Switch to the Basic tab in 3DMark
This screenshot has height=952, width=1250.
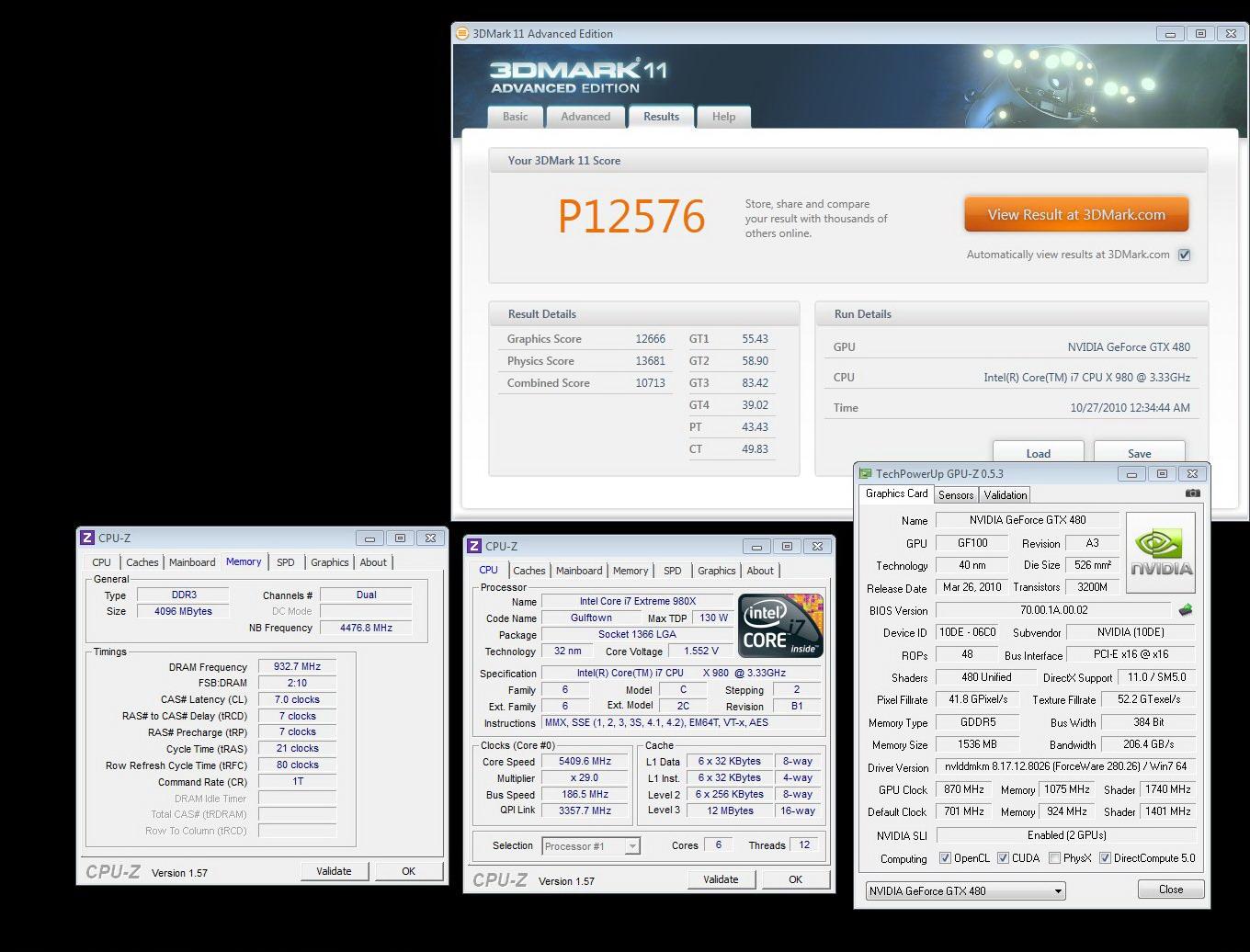516,117
